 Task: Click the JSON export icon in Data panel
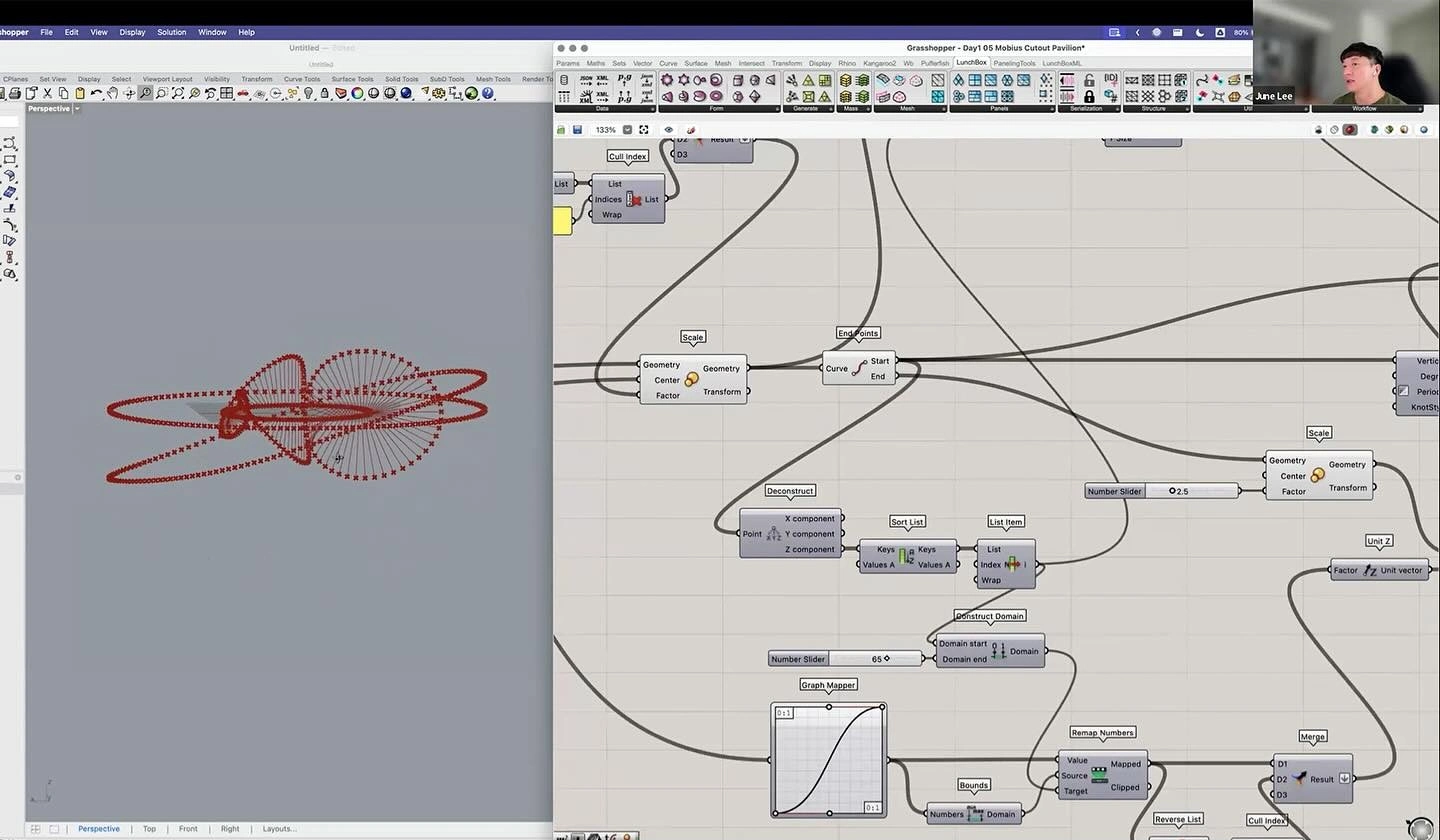587,80
